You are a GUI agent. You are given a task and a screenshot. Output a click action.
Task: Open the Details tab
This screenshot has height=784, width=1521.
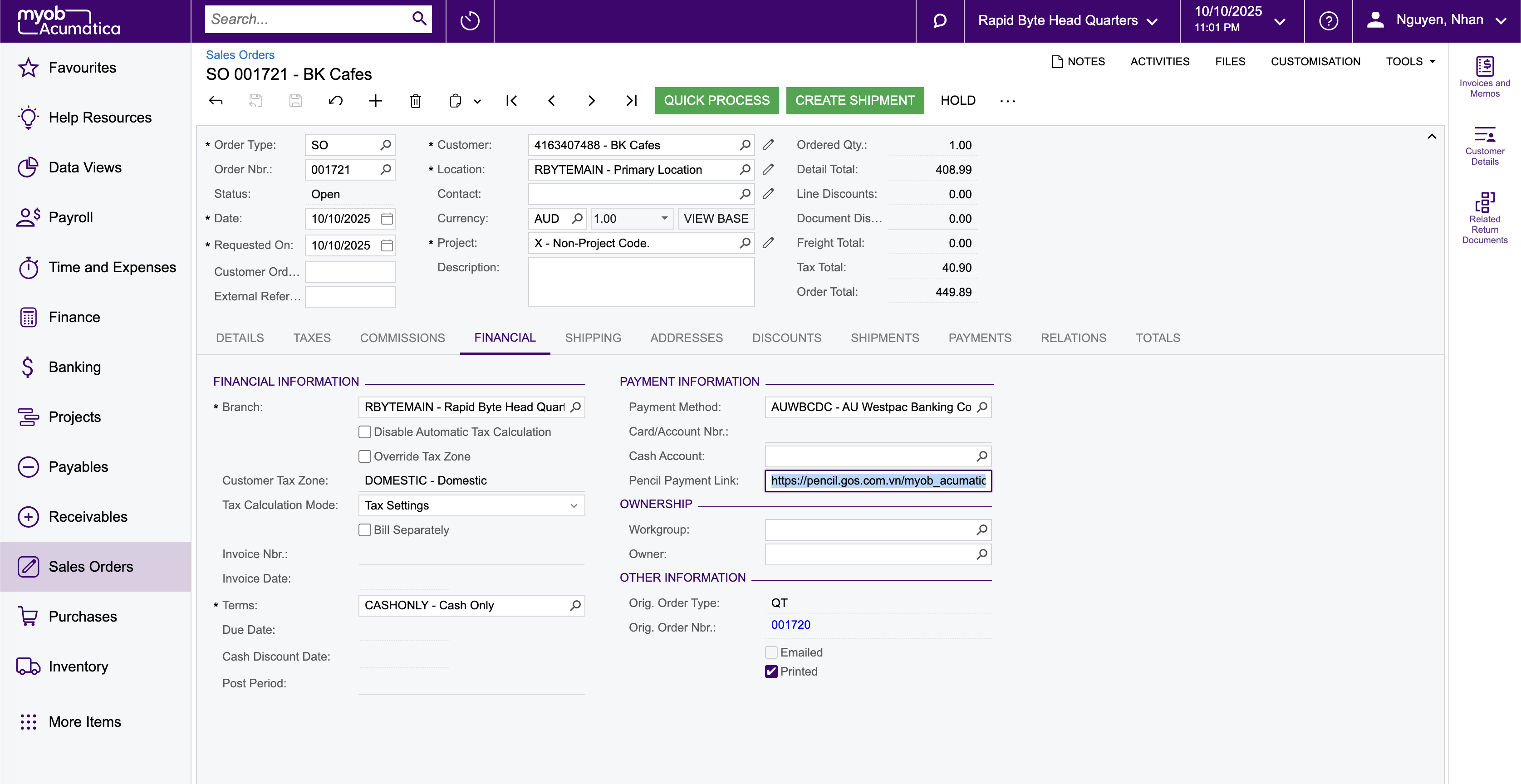click(240, 338)
